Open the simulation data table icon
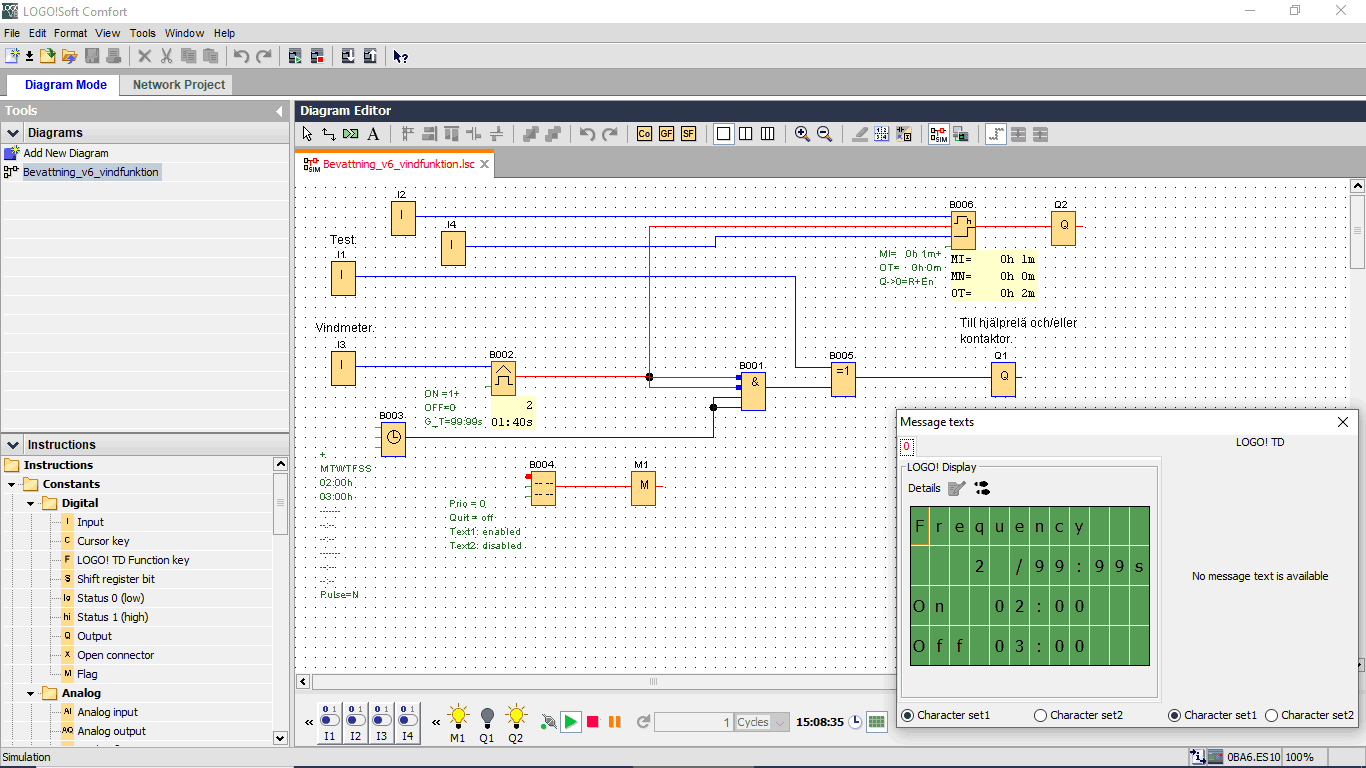Viewport: 1366px width, 768px height. point(876,722)
